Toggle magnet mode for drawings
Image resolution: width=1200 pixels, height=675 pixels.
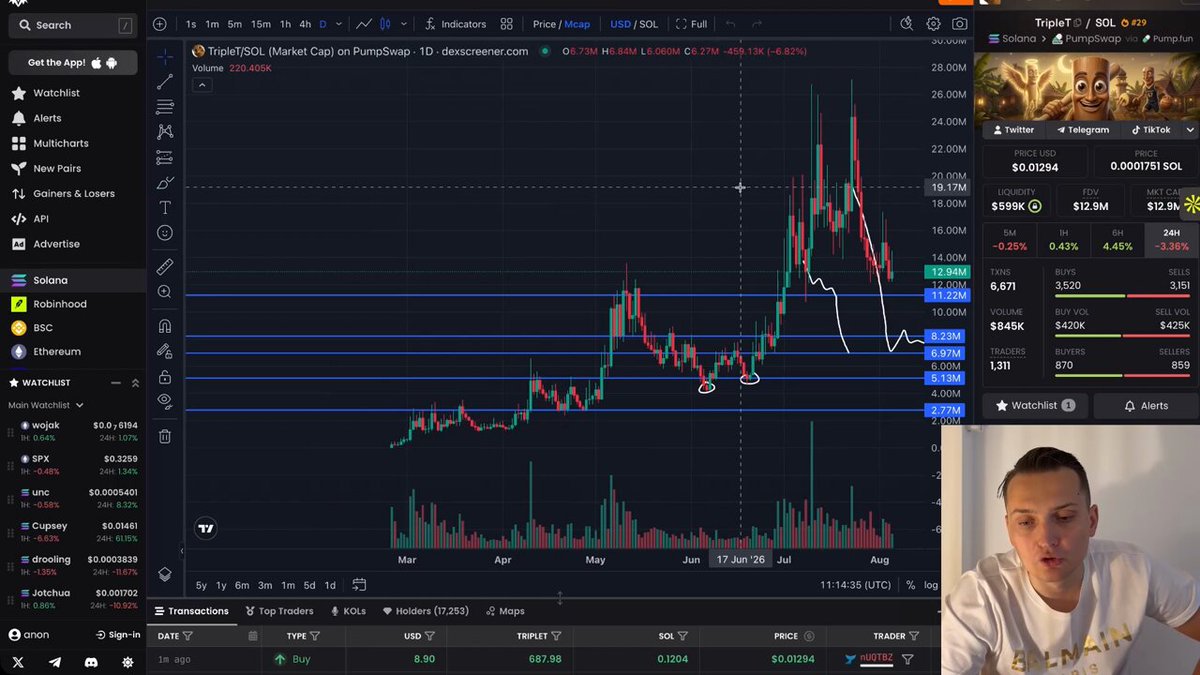click(x=165, y=326)
